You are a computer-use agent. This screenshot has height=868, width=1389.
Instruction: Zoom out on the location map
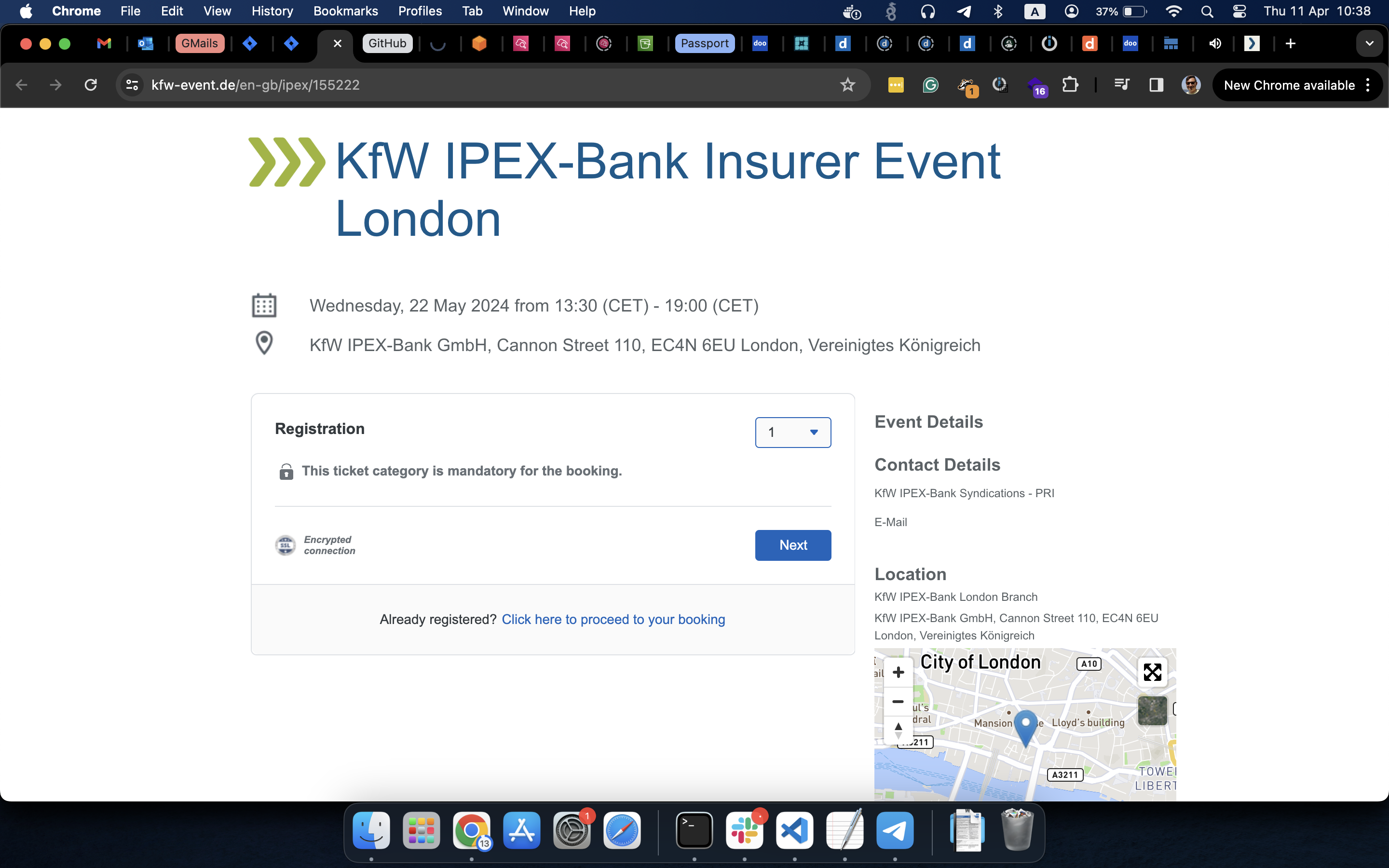[x=898, y=702]
